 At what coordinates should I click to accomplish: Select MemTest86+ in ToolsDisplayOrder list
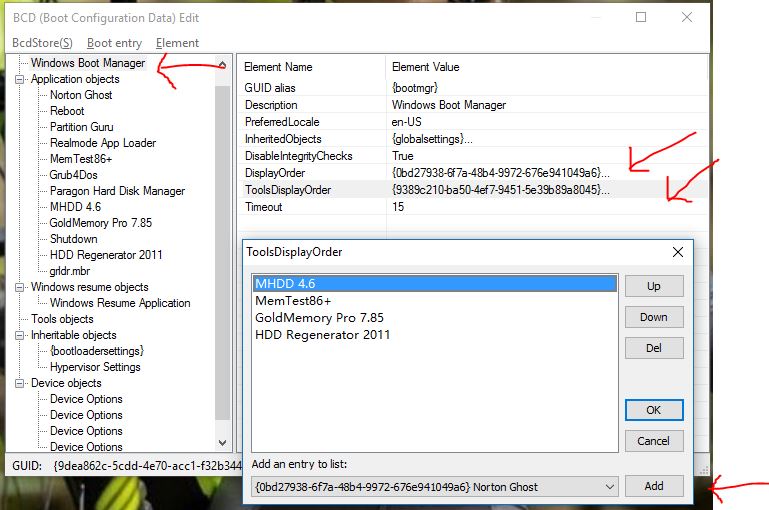(x=435, y=301)
